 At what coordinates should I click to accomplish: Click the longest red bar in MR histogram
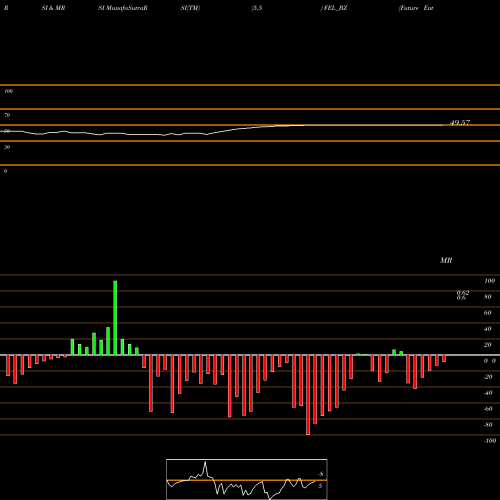tap(308, 395)
